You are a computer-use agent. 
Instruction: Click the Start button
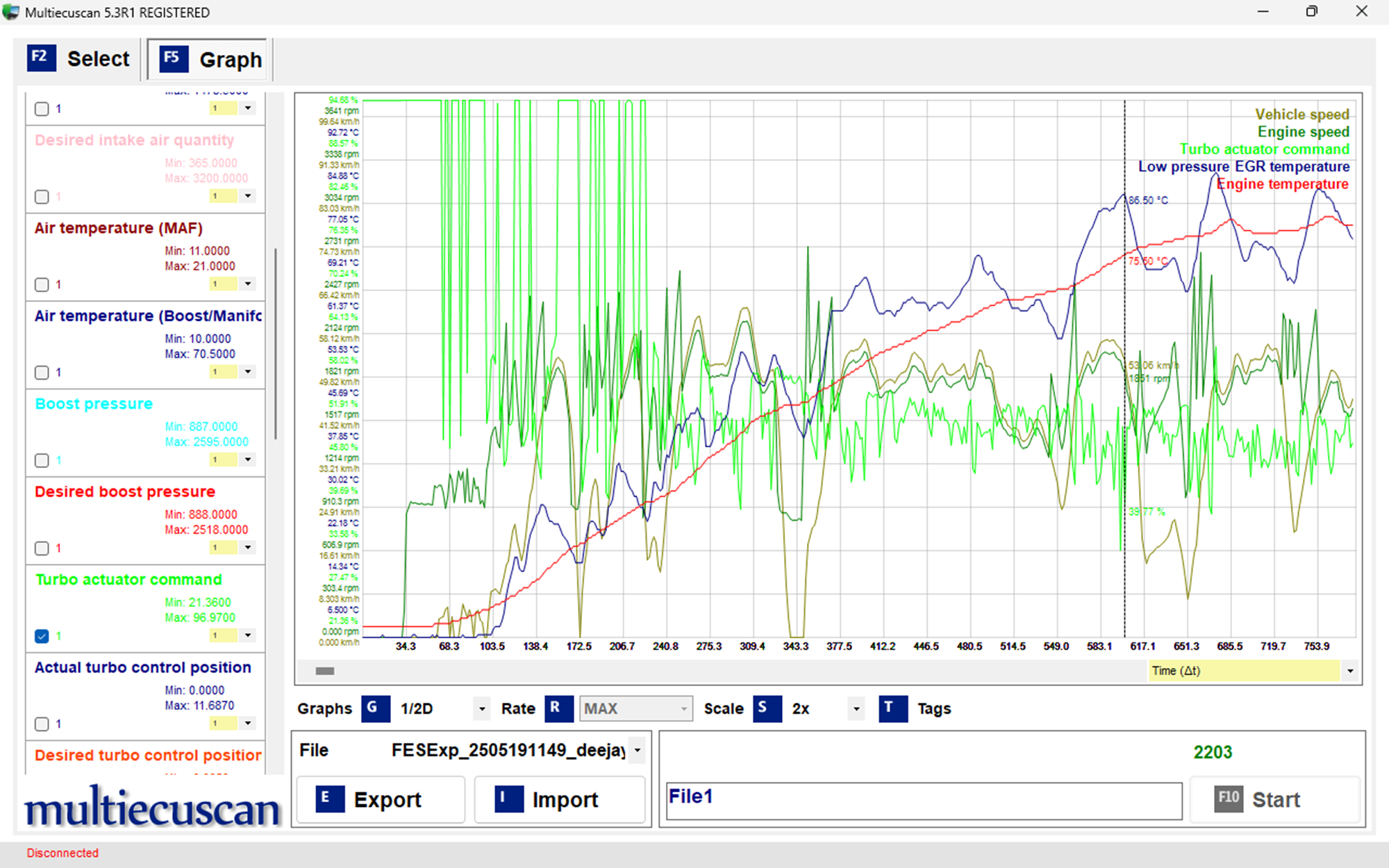pos(1274,799)
